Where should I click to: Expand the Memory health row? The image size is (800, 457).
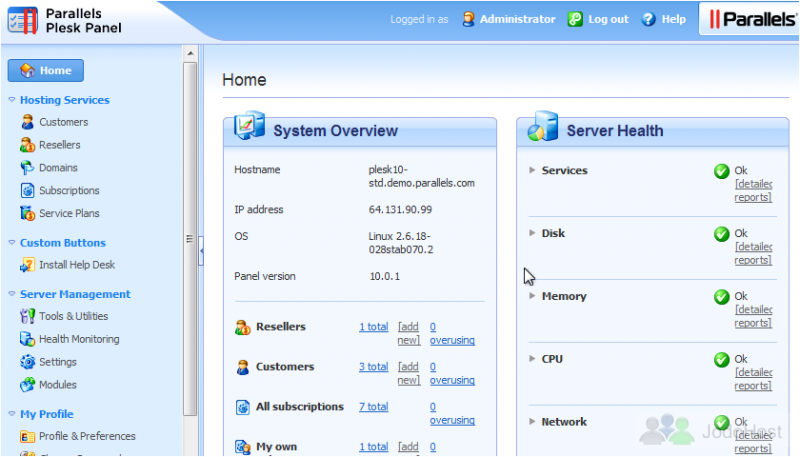[532, 296]
